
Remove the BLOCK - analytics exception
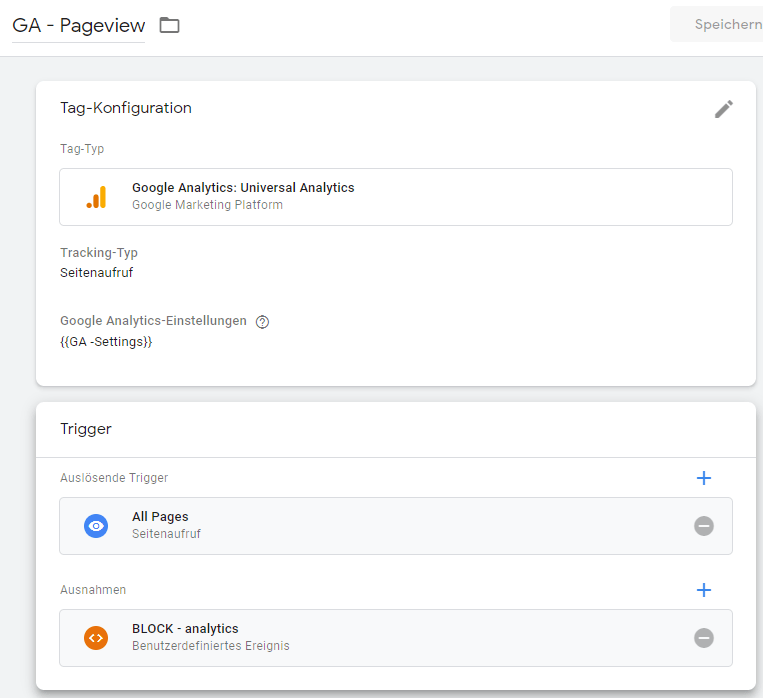tap(704, 638)
